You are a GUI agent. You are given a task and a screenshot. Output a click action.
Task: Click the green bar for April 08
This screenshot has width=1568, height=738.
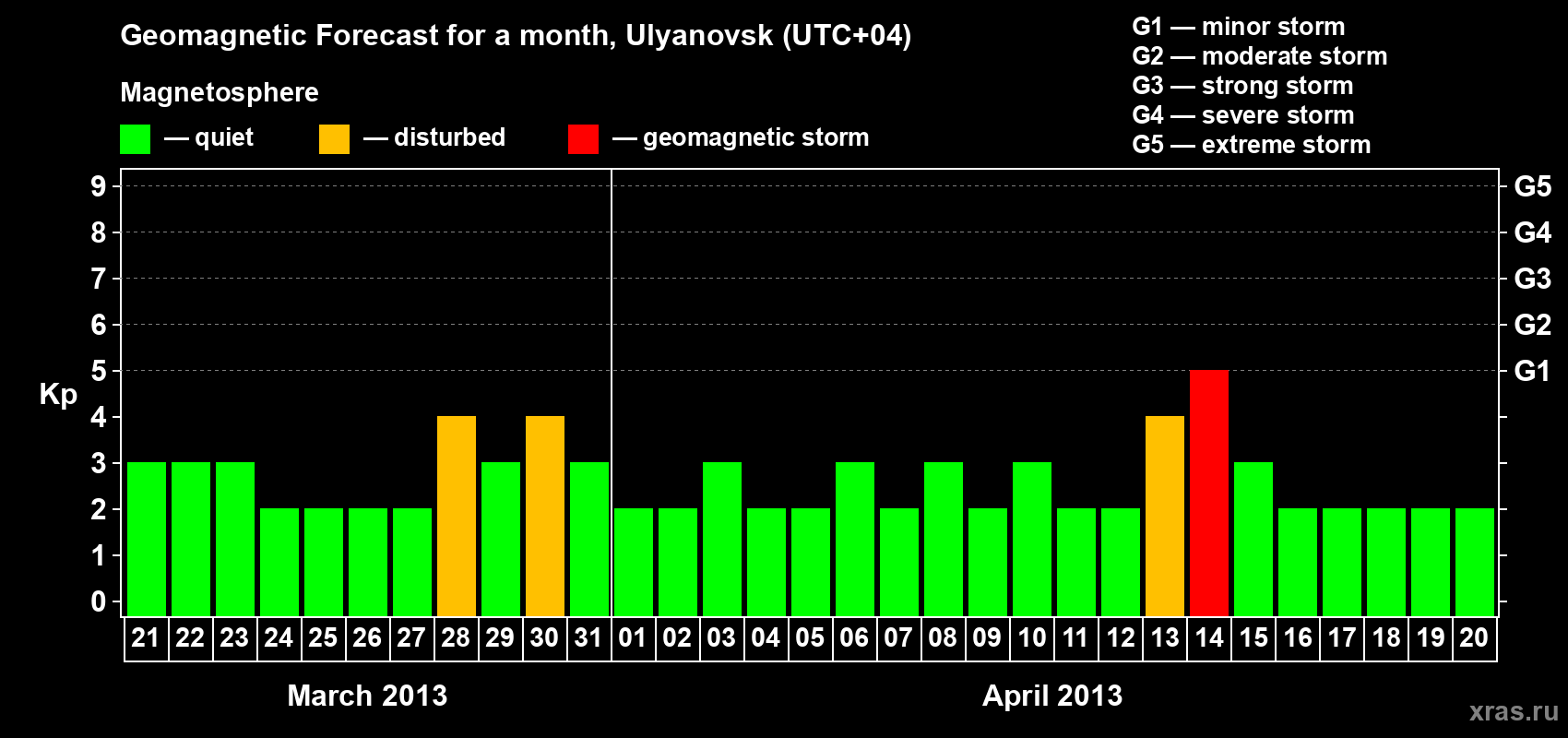(x=944, y=539)
